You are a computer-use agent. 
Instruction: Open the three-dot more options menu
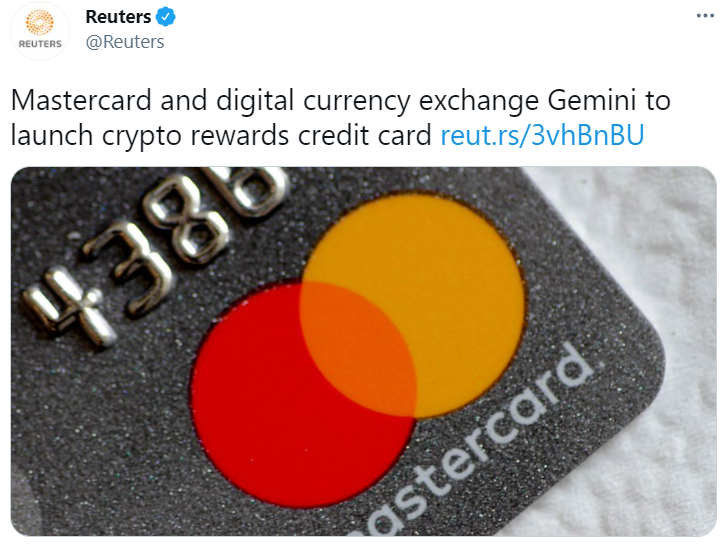point(705,16)
